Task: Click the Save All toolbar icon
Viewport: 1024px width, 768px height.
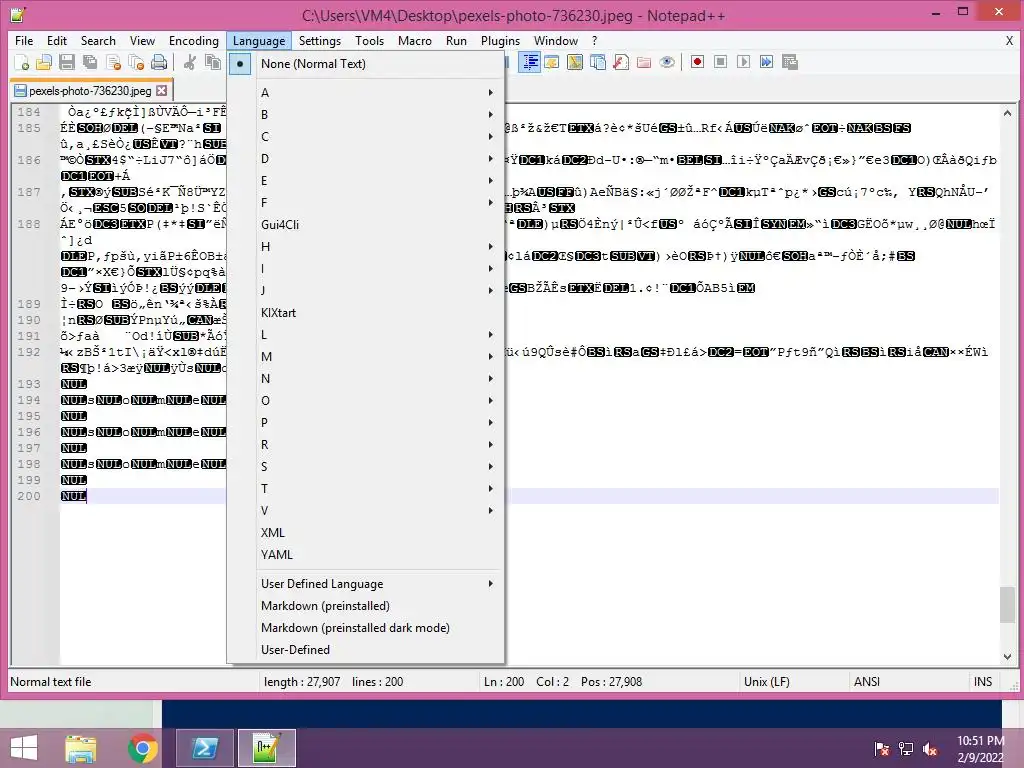Action: [x=89, y=63]
